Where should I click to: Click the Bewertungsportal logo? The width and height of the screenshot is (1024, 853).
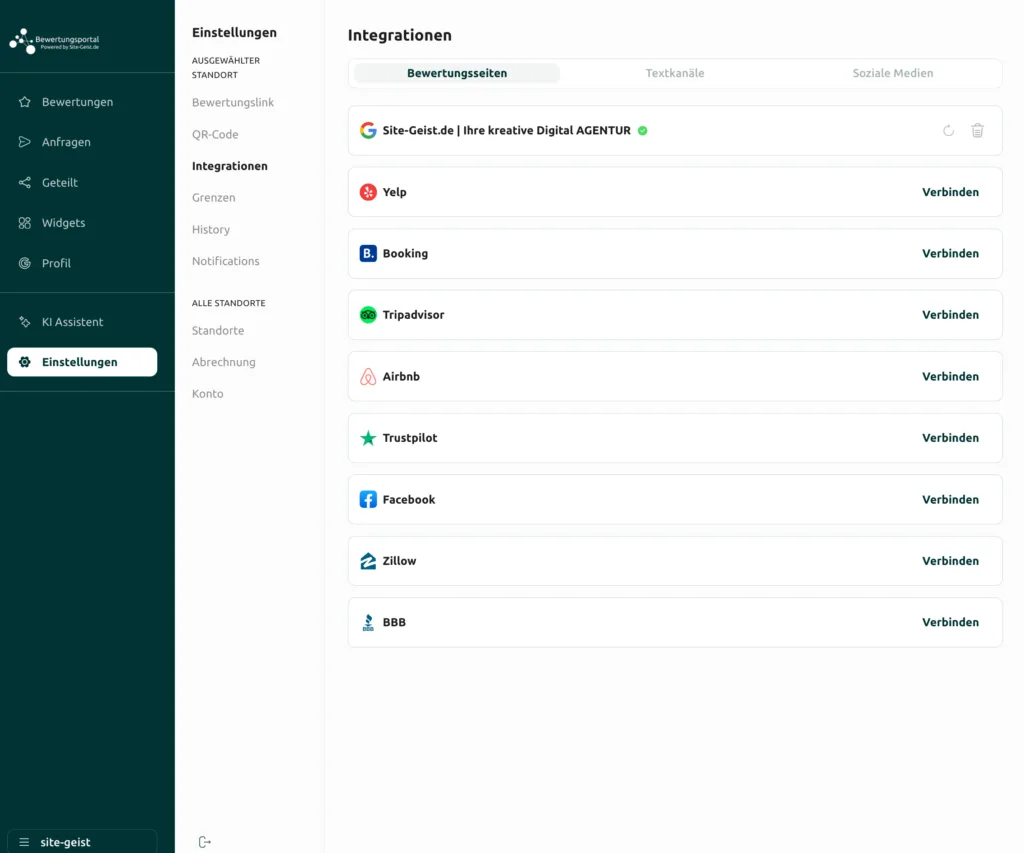point(55,41)
